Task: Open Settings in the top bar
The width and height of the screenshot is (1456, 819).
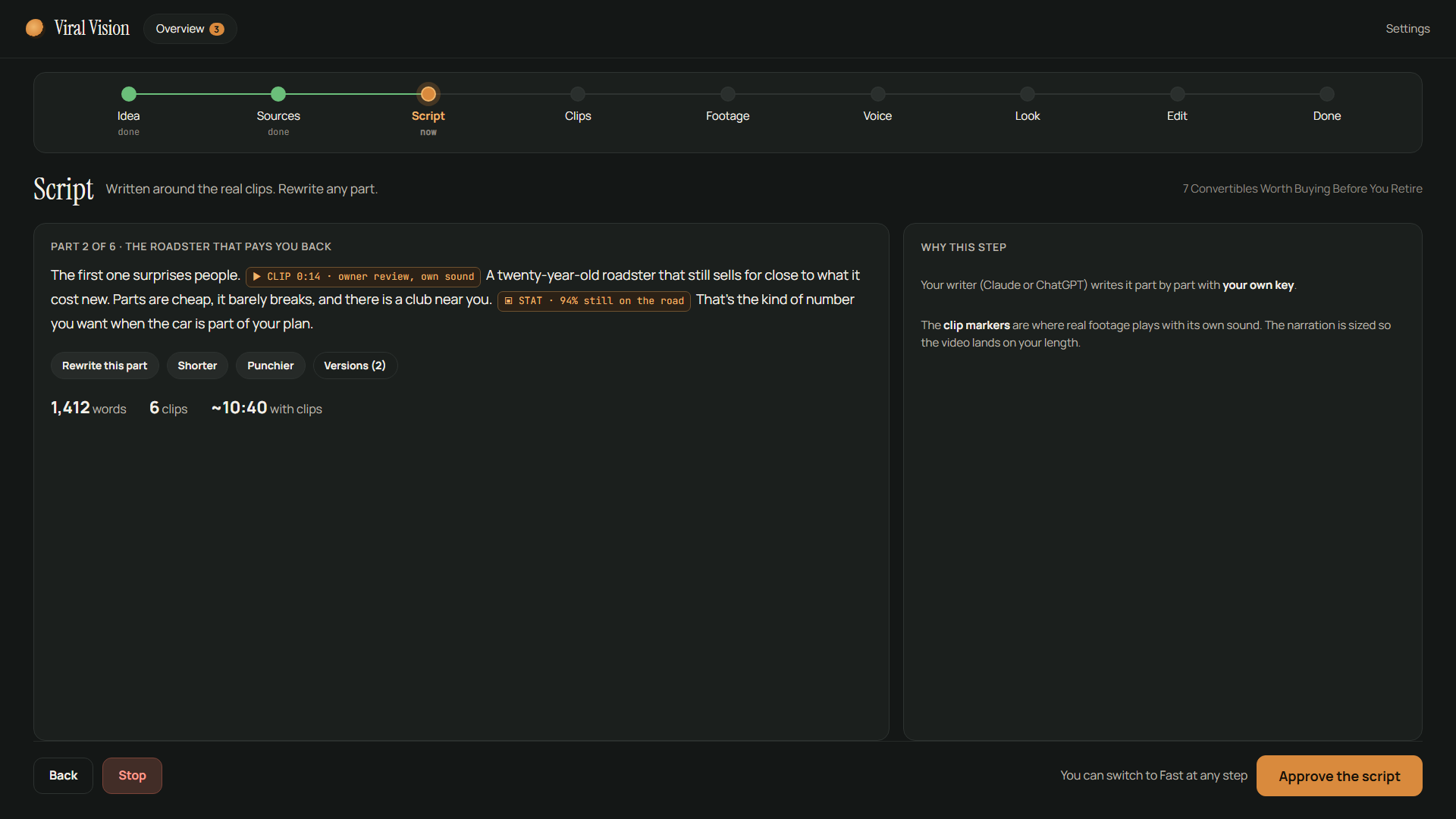Action: (1407, 29)
